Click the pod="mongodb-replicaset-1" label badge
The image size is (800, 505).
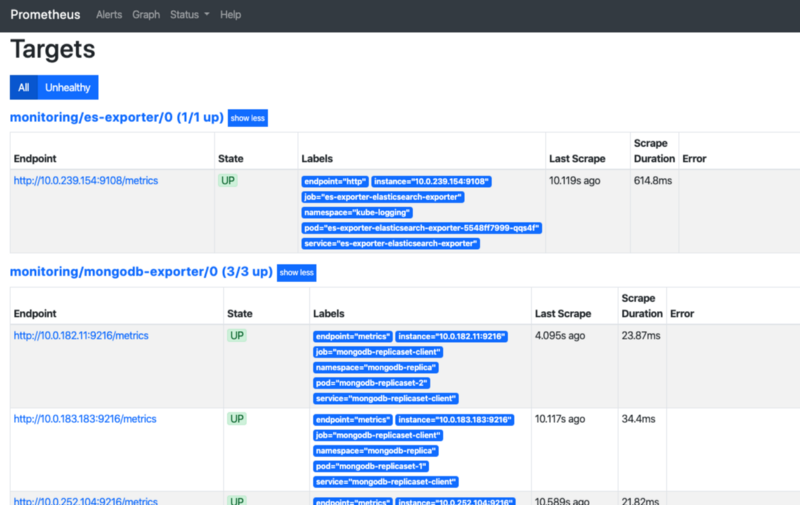coord(371,466)
